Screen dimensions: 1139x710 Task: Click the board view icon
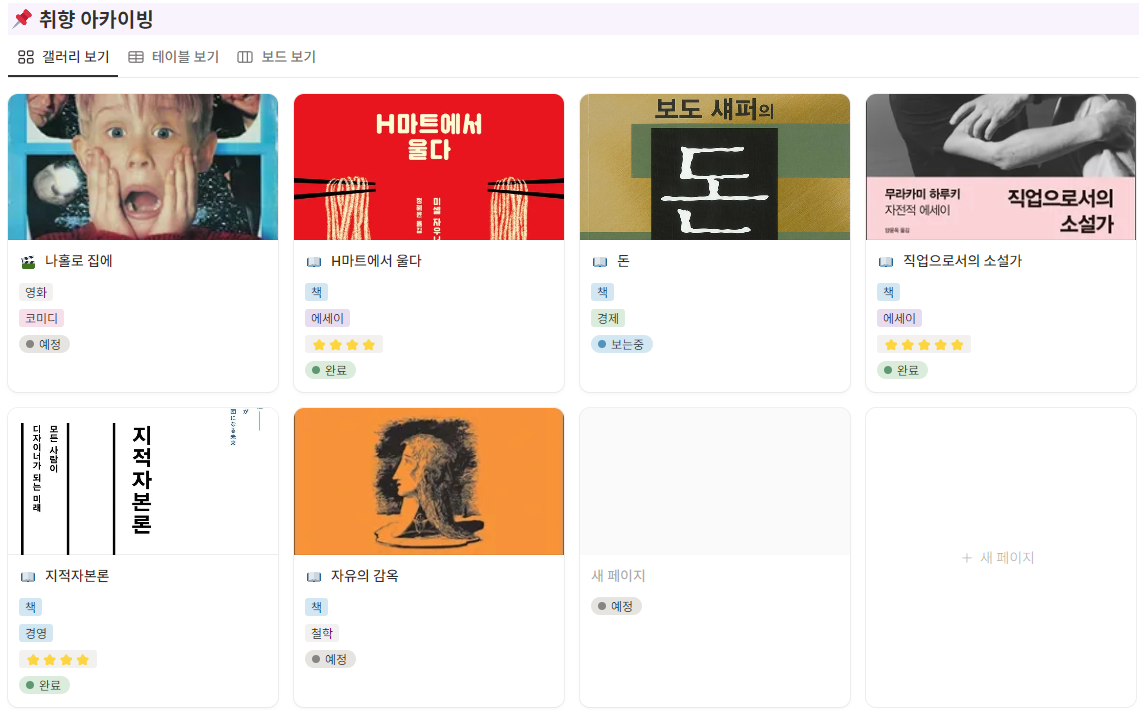pos(243,57)
